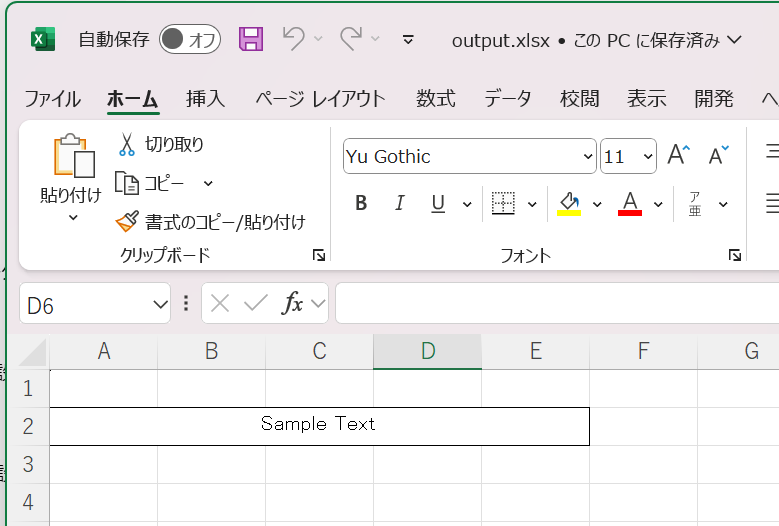This screenshot has height=526, width=779.
Task: Click the formula bar input area
Action: (557, 303)
